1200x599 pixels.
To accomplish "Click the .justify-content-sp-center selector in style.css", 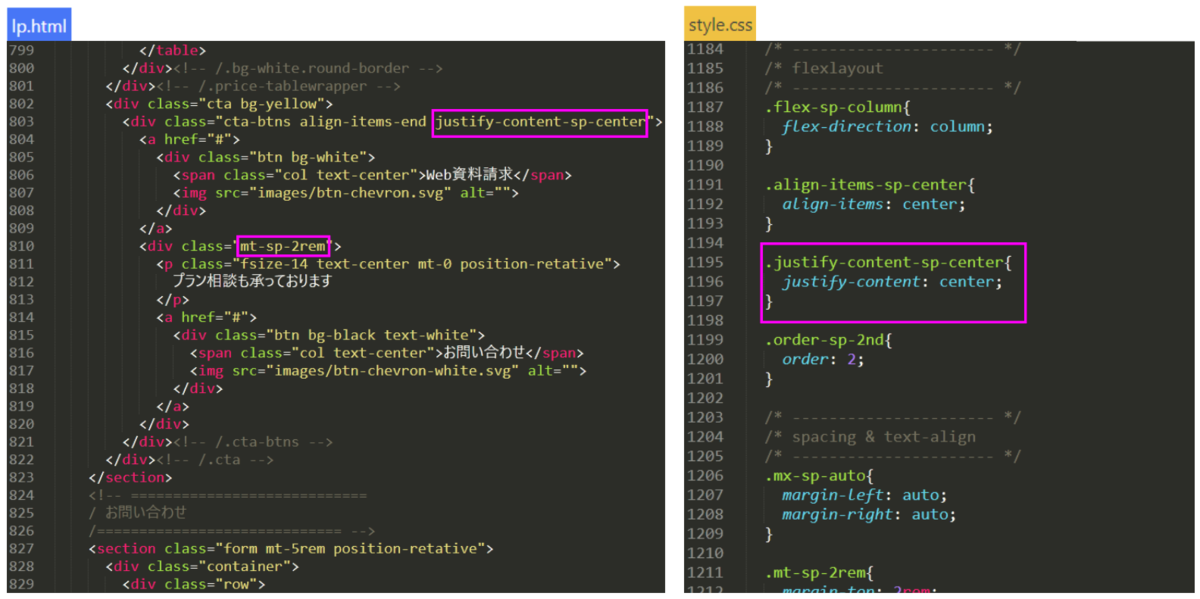I will (885, 262).
